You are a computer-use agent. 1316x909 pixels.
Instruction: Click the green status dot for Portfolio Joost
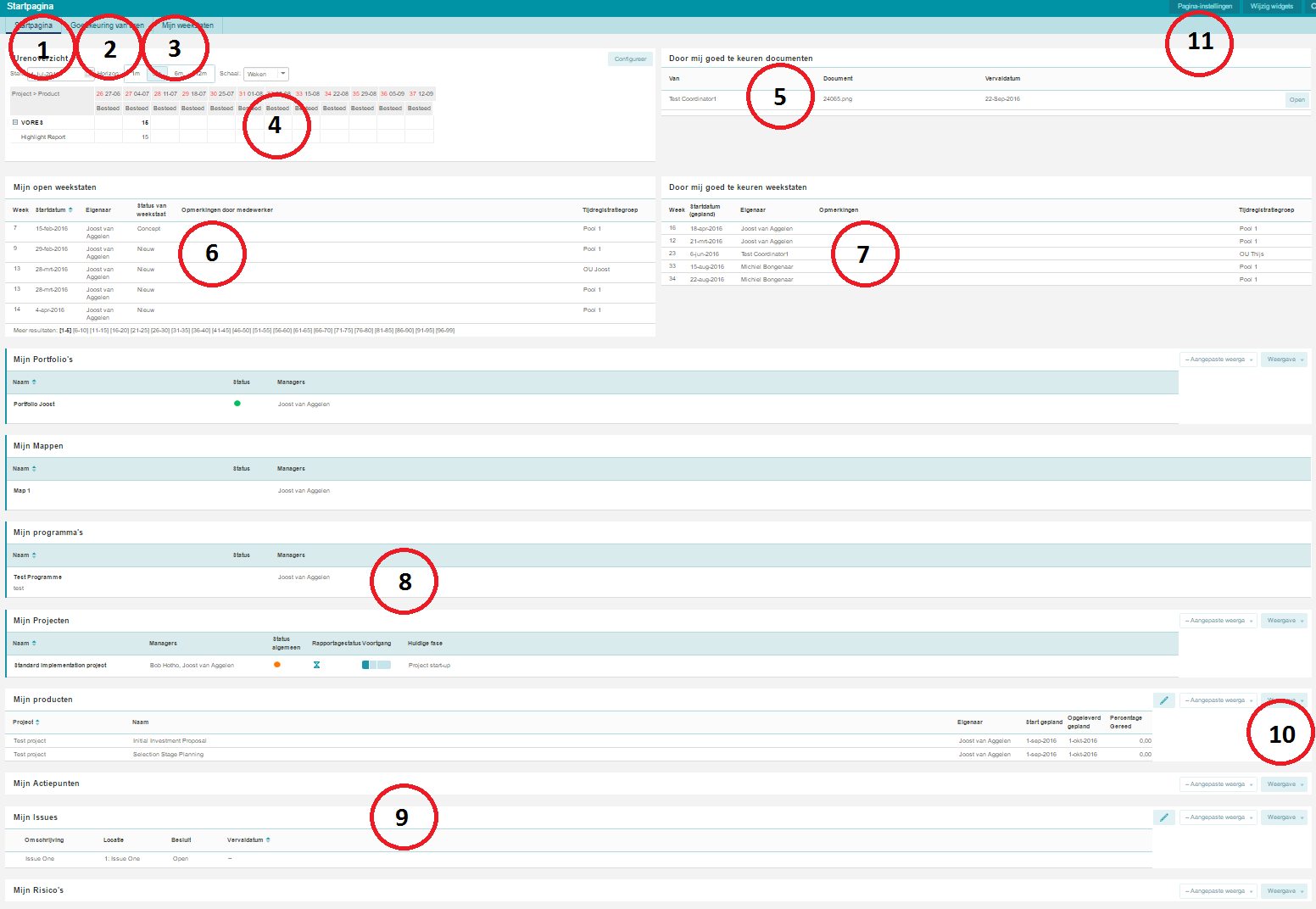point(237,404)
